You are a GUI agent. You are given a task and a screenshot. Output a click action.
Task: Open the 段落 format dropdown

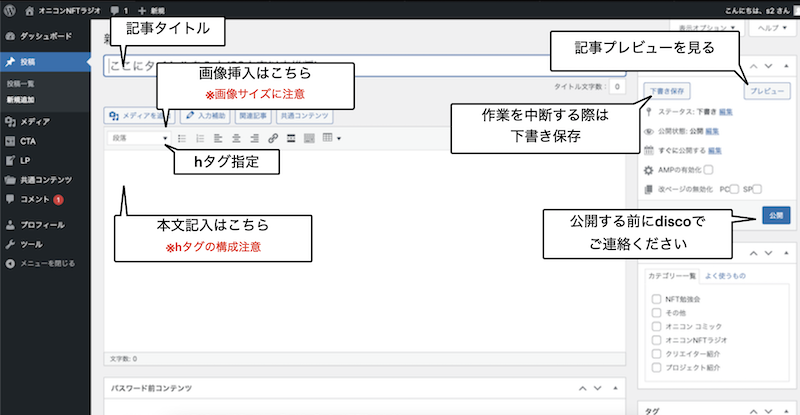pos(139,138)
